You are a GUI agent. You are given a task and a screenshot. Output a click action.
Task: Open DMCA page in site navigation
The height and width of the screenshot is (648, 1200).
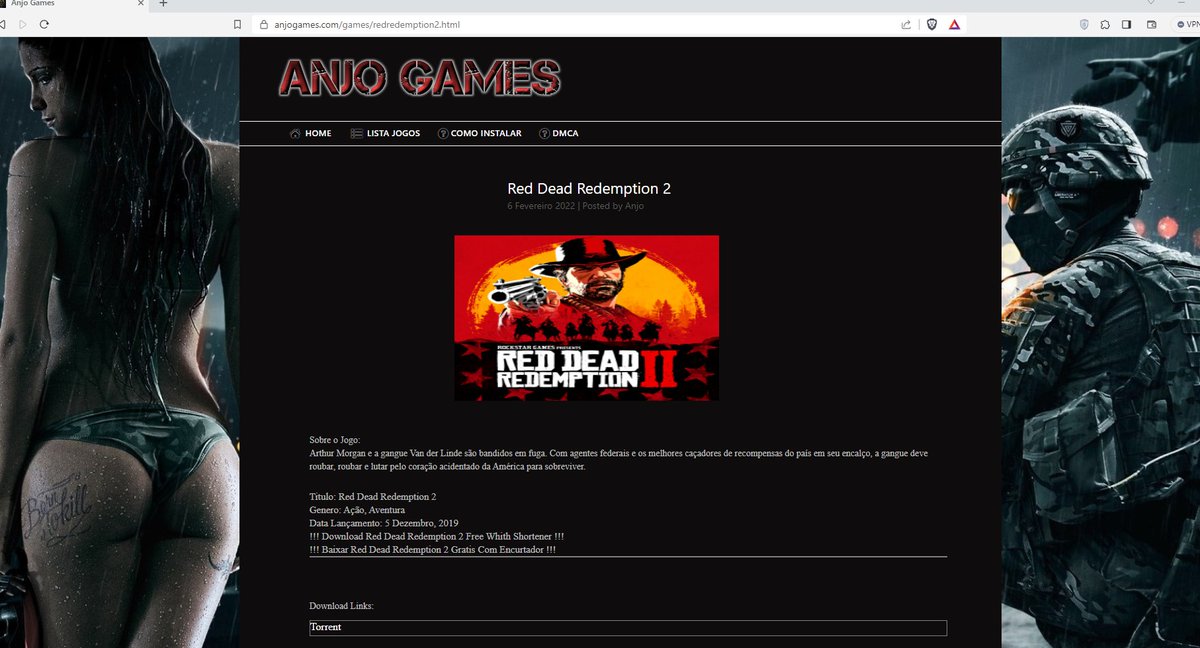click(x=558, y=133)
